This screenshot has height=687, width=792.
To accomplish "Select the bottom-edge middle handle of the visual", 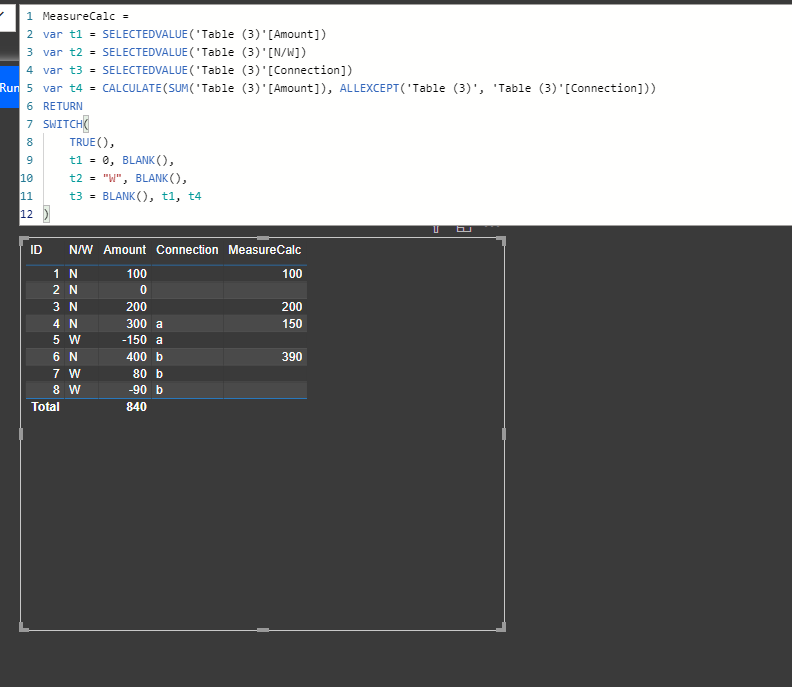I will [x=263, y=630].
